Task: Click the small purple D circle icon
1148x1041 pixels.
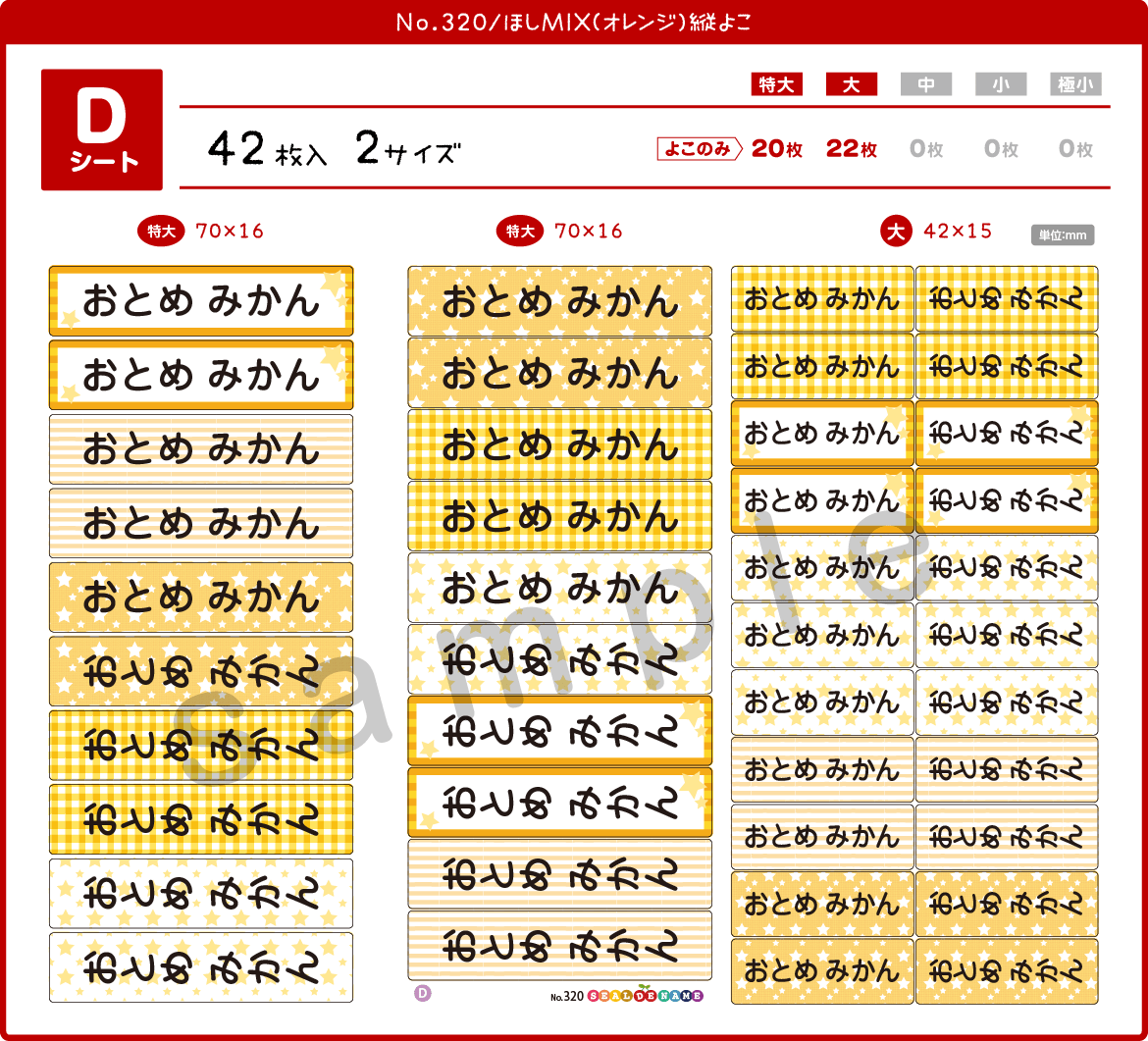Action: click(x=423, y=993)
